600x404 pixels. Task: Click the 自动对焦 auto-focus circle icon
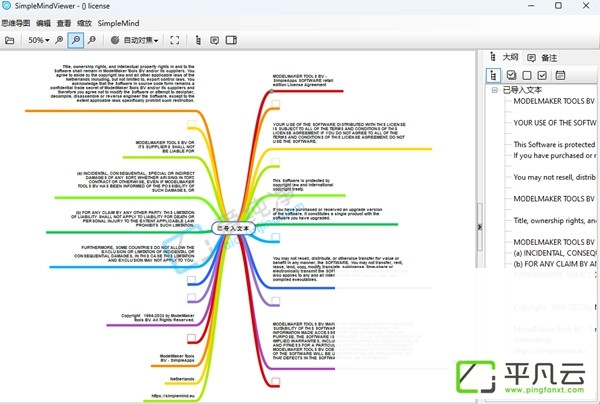pos(115,40)
